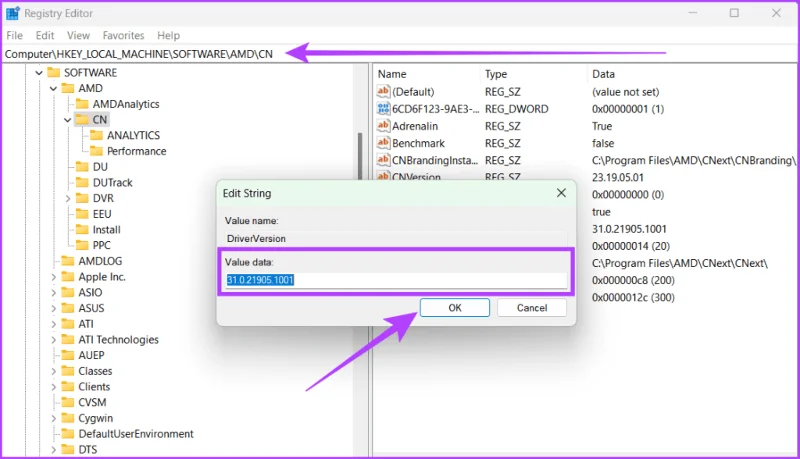
Task: Collapse the CN key in tree
Action: pyautogui.click(x=67, y=120)
